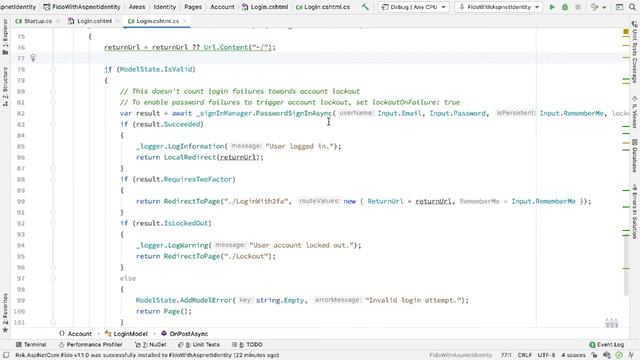Click the Stop square icon
This screenshot has height=360, width=640.
[x=578, y=7]
